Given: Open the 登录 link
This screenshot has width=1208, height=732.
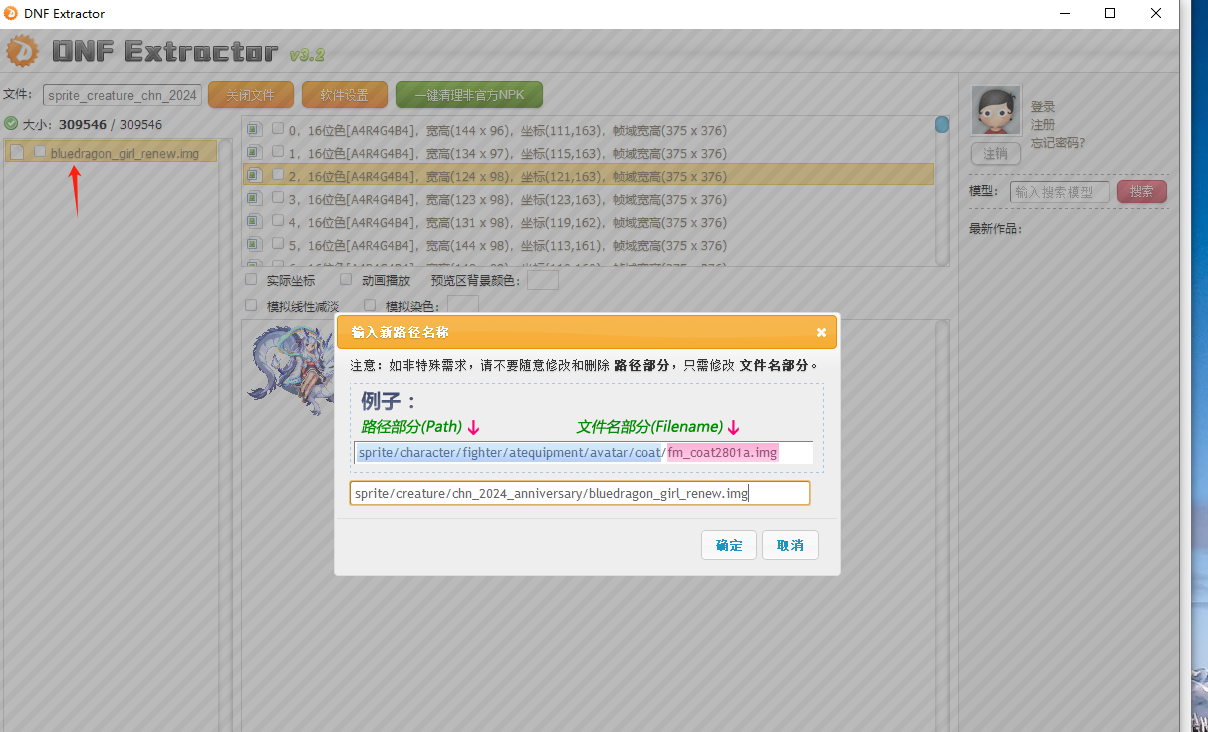Looking at the screenshot, I should click(x=1043, y=107).
